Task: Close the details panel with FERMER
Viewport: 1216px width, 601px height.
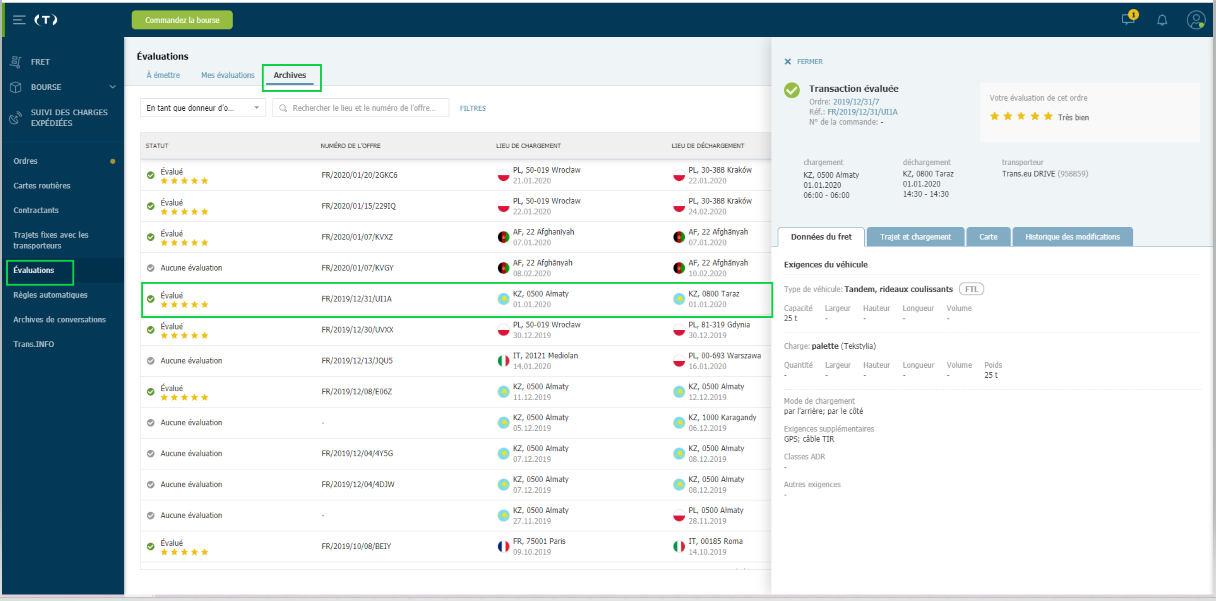Action: coord(803,62)
